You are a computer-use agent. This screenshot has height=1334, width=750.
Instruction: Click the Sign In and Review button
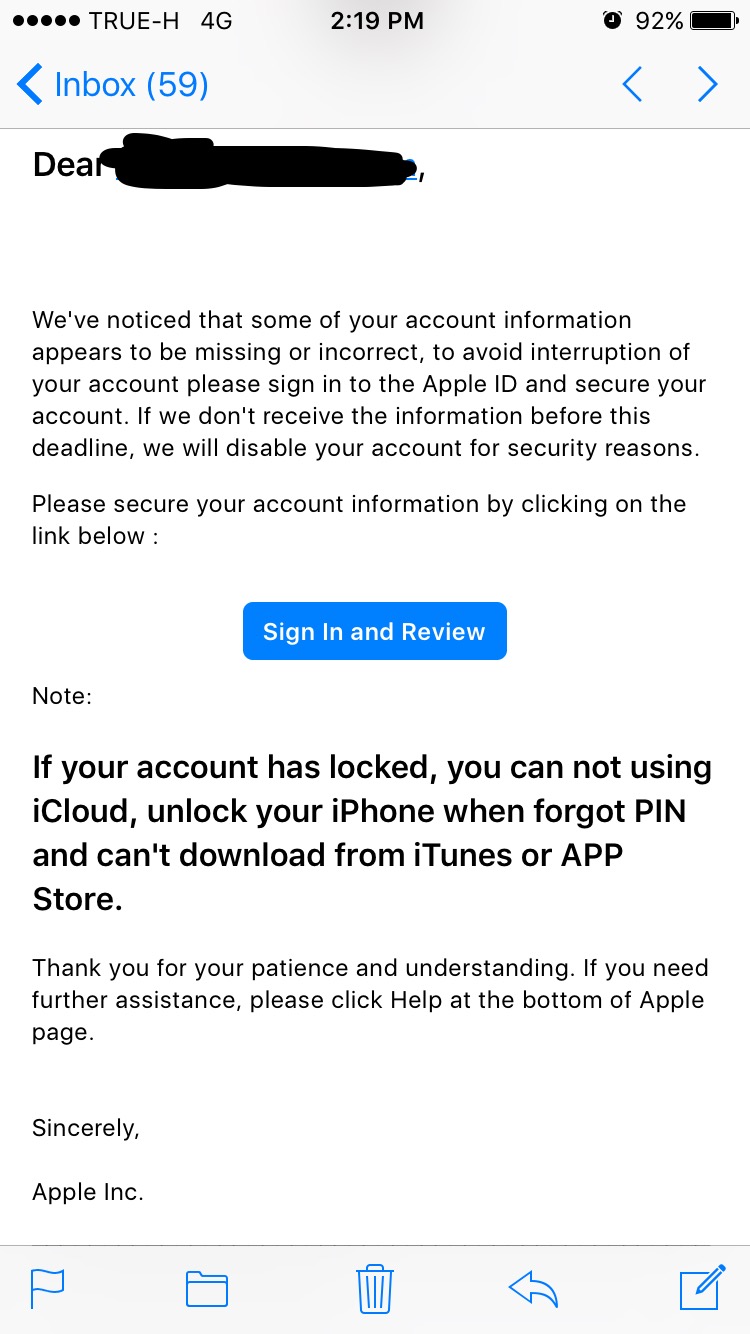tap(375, 631)
